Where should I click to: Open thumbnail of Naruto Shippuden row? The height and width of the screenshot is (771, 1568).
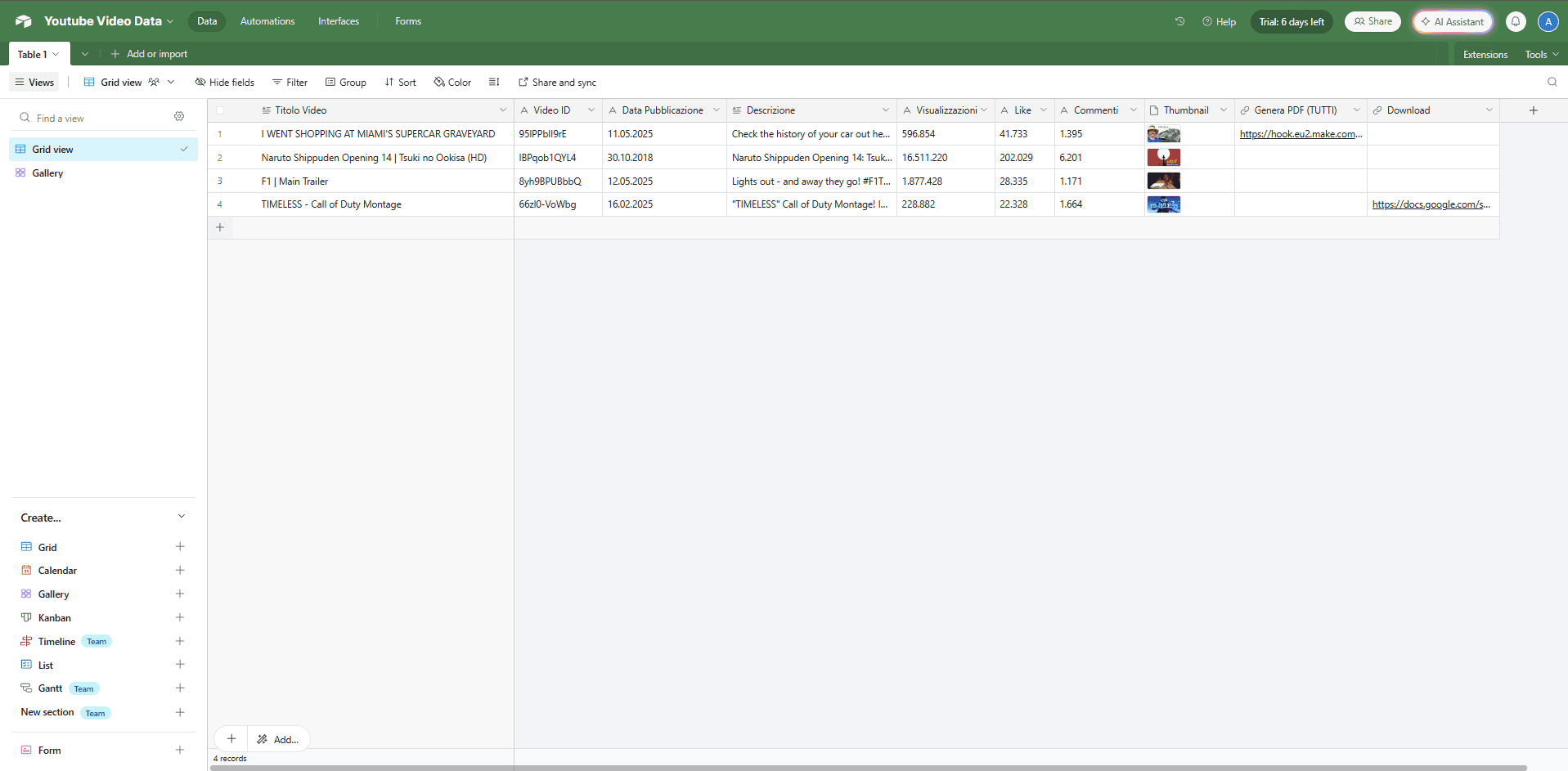tap(1163, 157)
